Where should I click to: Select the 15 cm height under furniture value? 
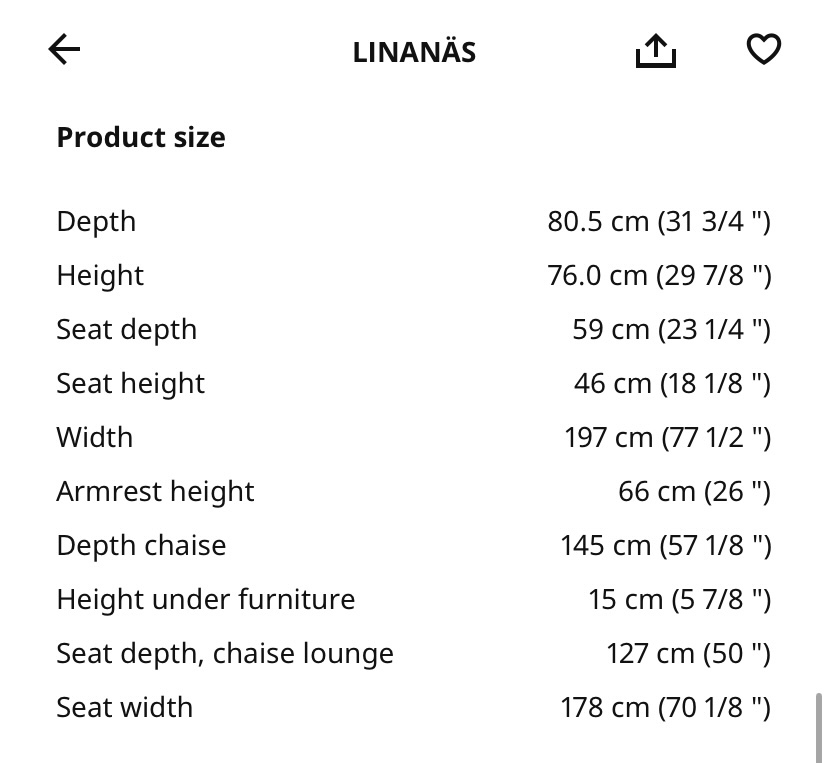[x=680, y=599]
